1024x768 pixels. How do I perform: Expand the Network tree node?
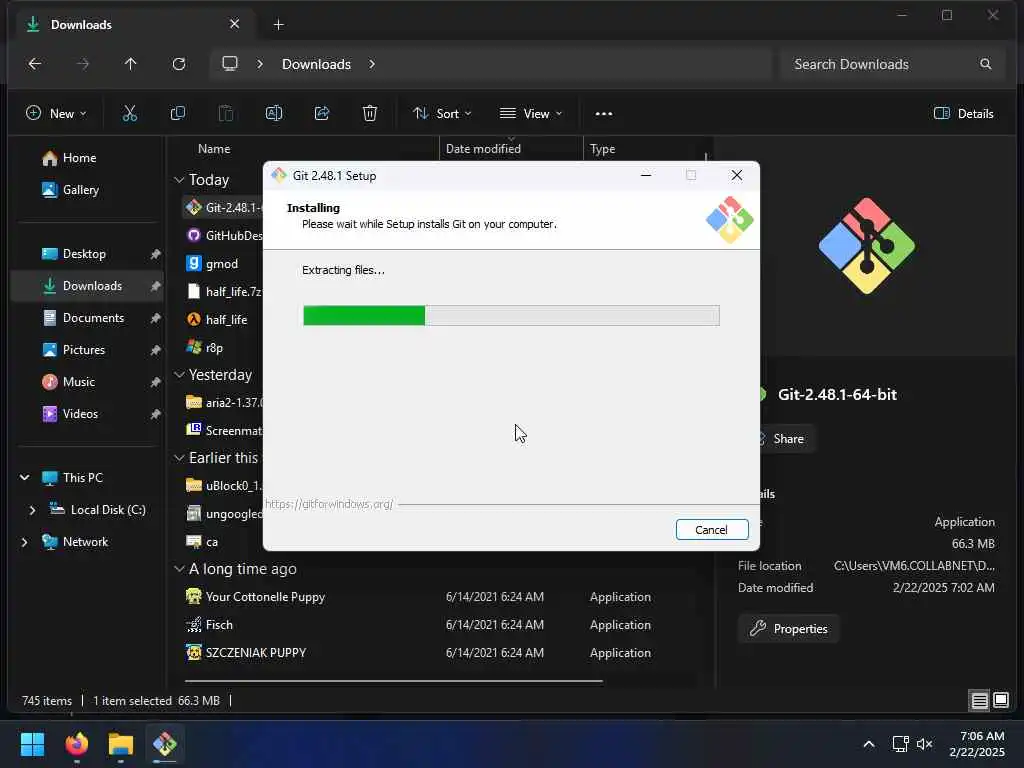pyautogui.click(x=25, y=542)
